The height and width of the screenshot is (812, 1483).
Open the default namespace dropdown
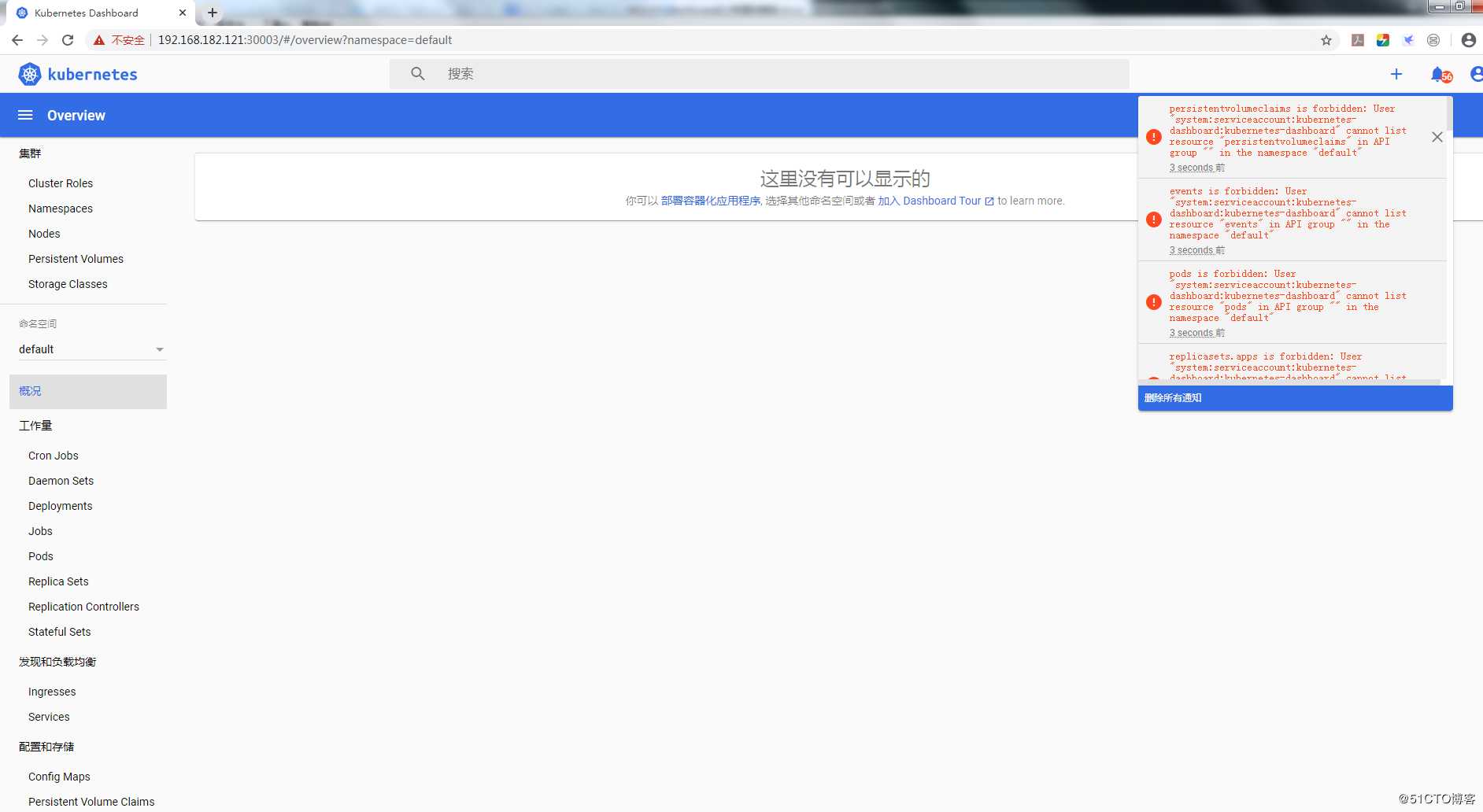pos(91,349)
